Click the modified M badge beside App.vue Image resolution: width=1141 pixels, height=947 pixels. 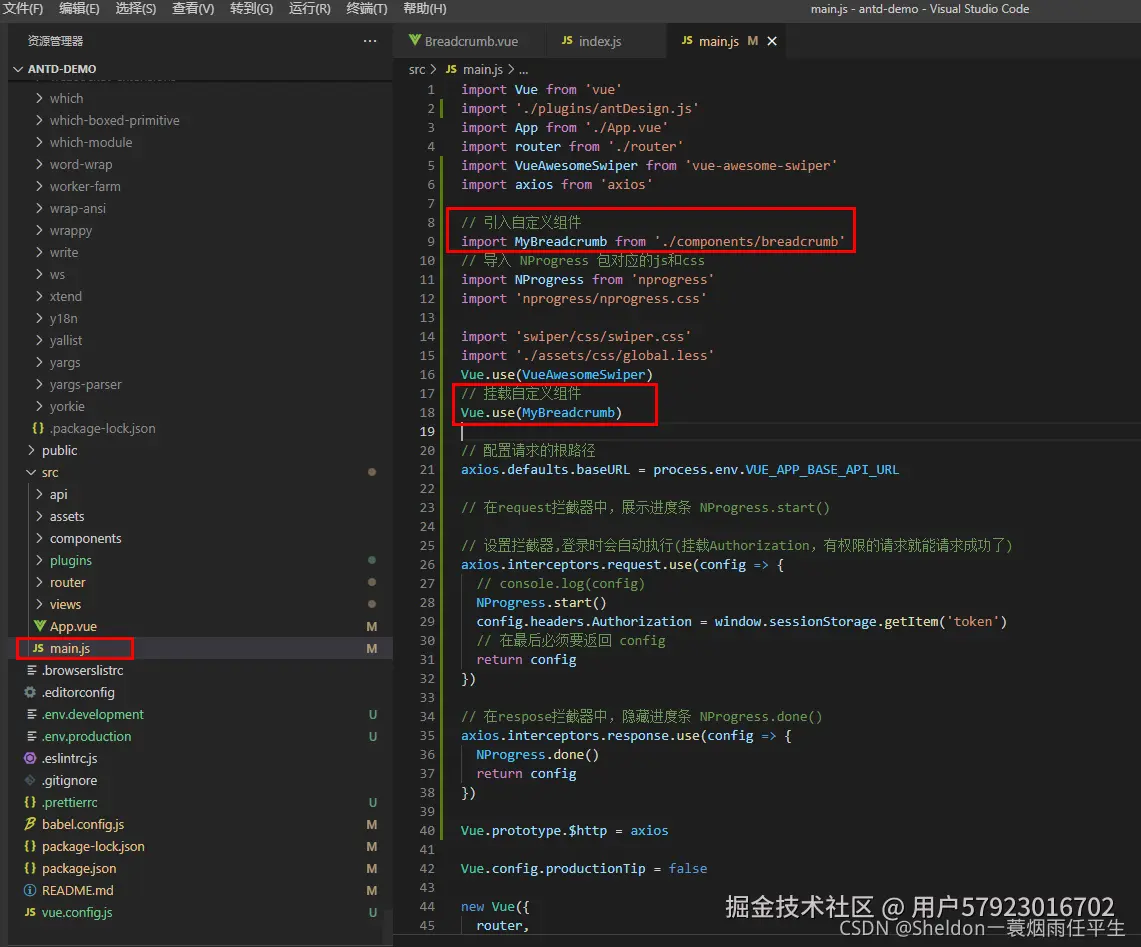click(371, 626)
